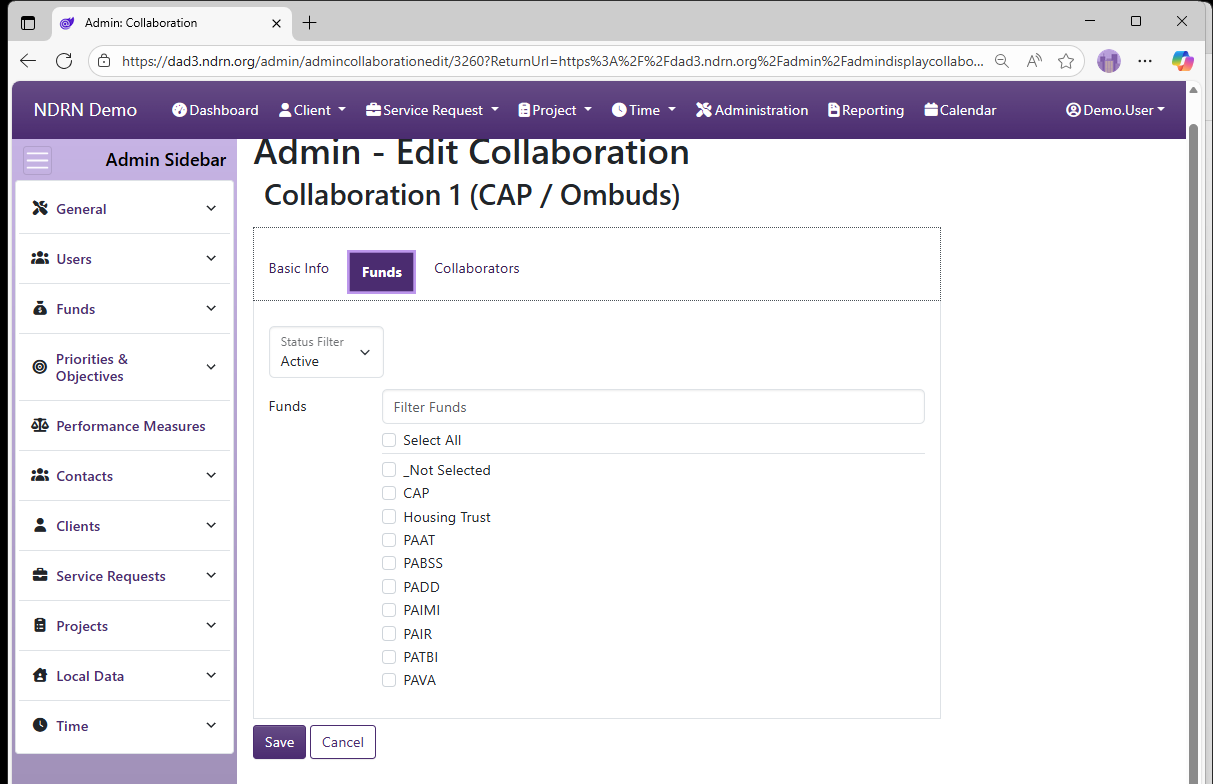
Task: Select the Funds tab
Action: coord(382,272)
